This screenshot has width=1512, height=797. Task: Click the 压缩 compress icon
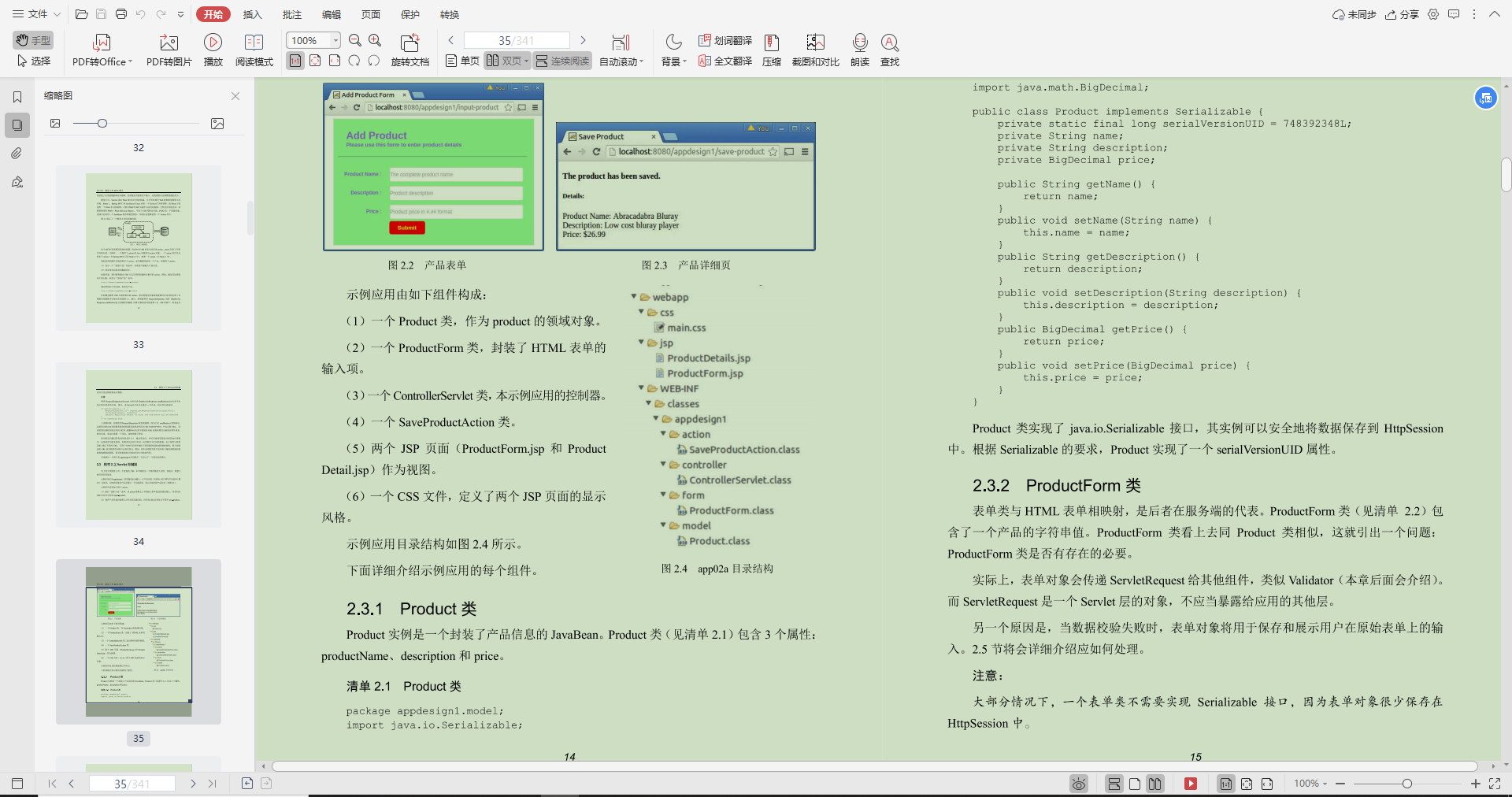pos(772,50)
